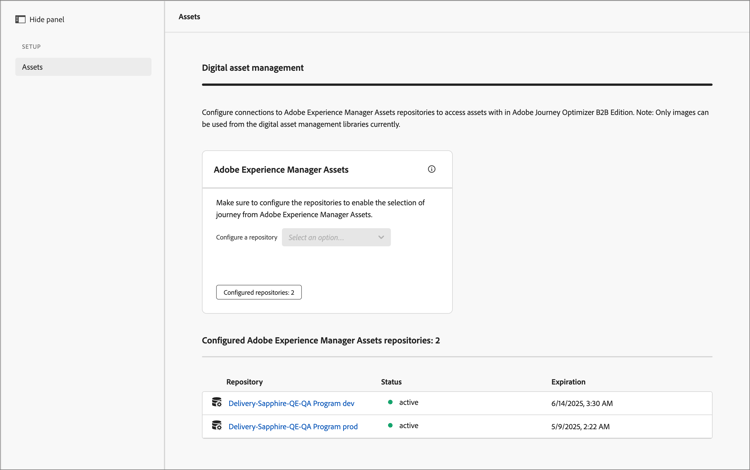Click the Expiration column header
This screenshot has width=750, height=470.
coord(568,382)
